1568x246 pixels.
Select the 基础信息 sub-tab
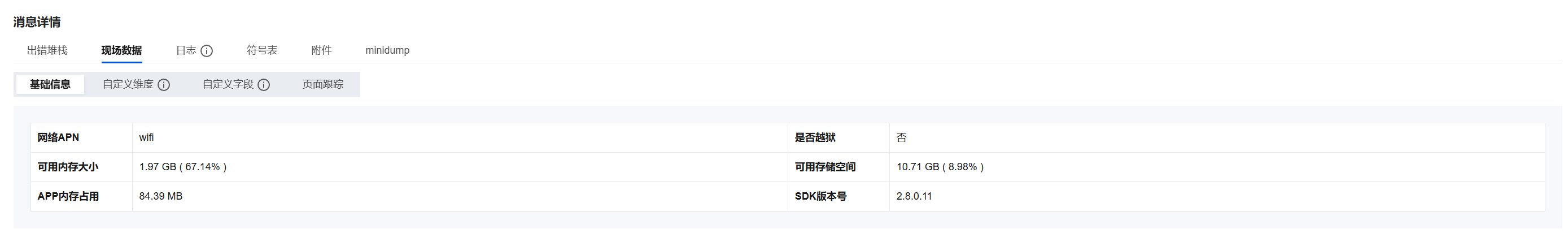(x=50, y=85)
